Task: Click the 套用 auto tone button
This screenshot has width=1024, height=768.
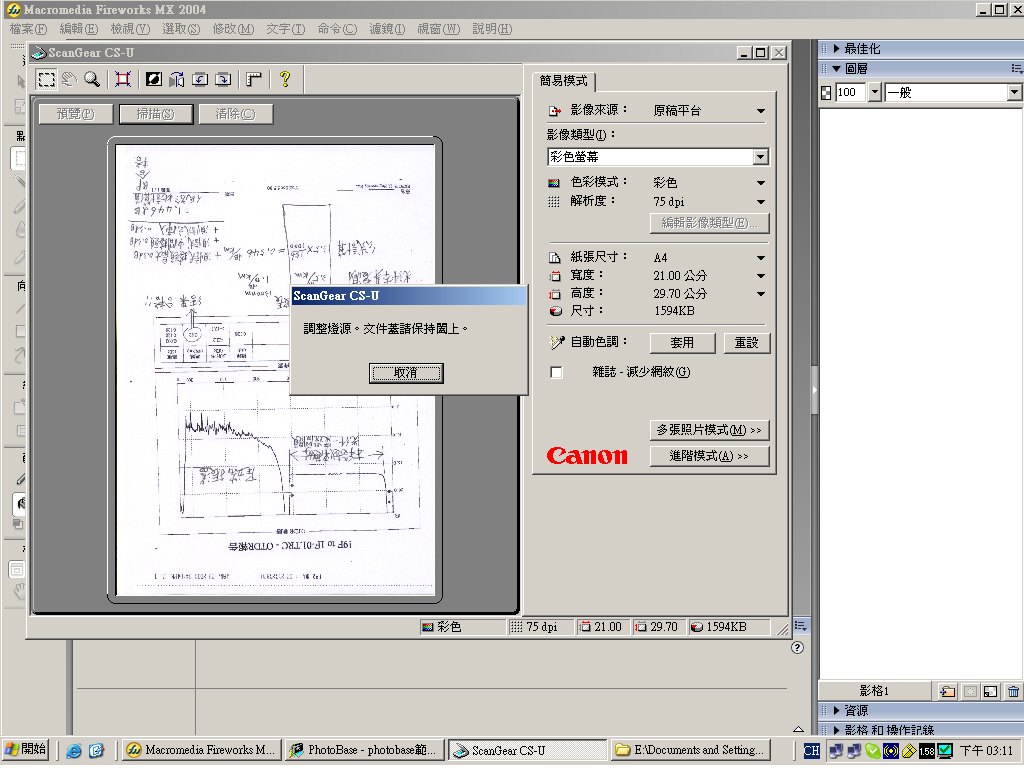Action: [682, 343]
